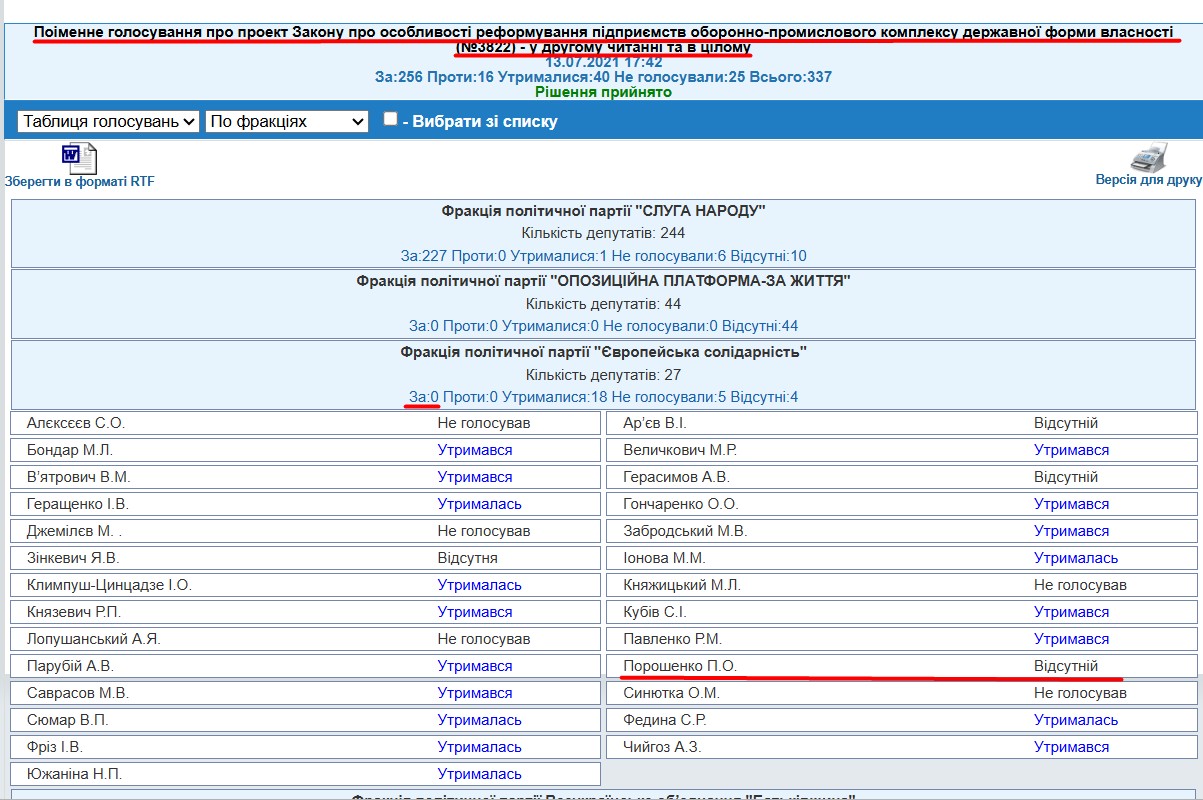Click 'Відсутній' status next to Ар'єв В.І.
1203x800 pixels.
coord(1066,423)
